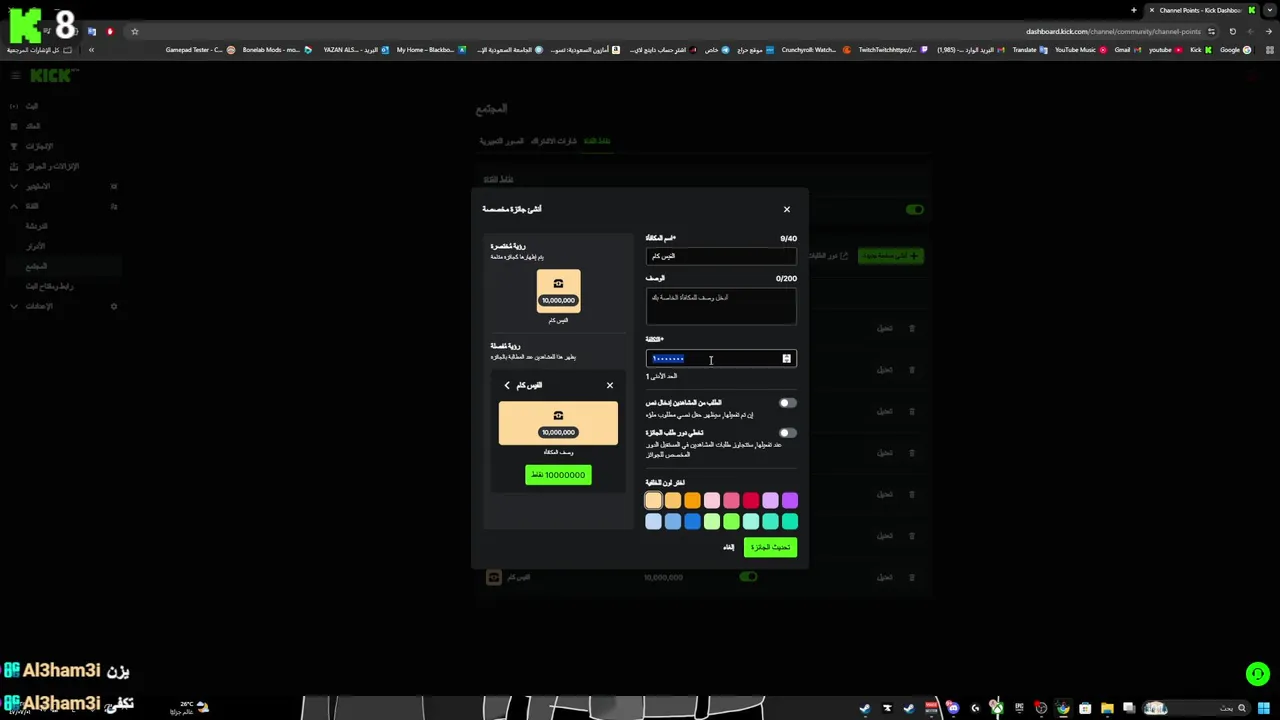Click the green update reward button
The image size is (1280, 720).
pyautogui.click(x=770, y=547)
